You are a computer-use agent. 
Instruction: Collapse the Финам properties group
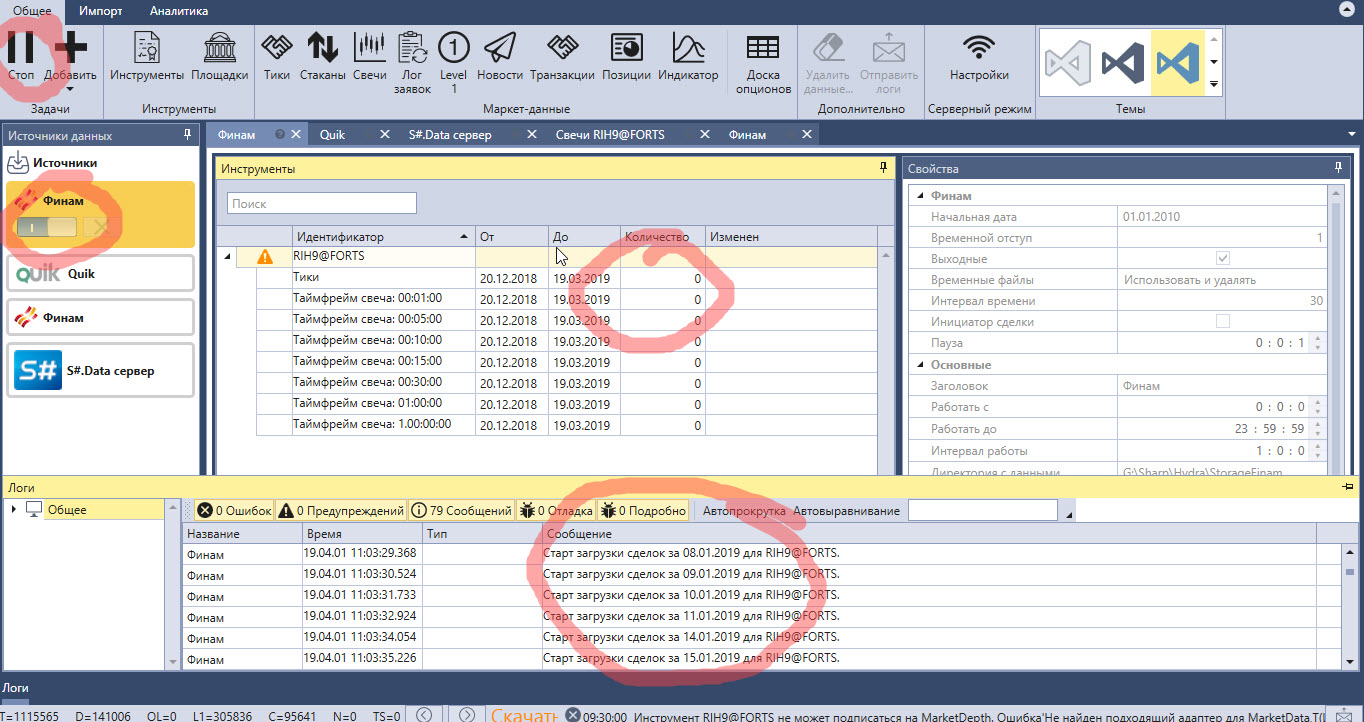pyautogui.click(x=920, y=196)
